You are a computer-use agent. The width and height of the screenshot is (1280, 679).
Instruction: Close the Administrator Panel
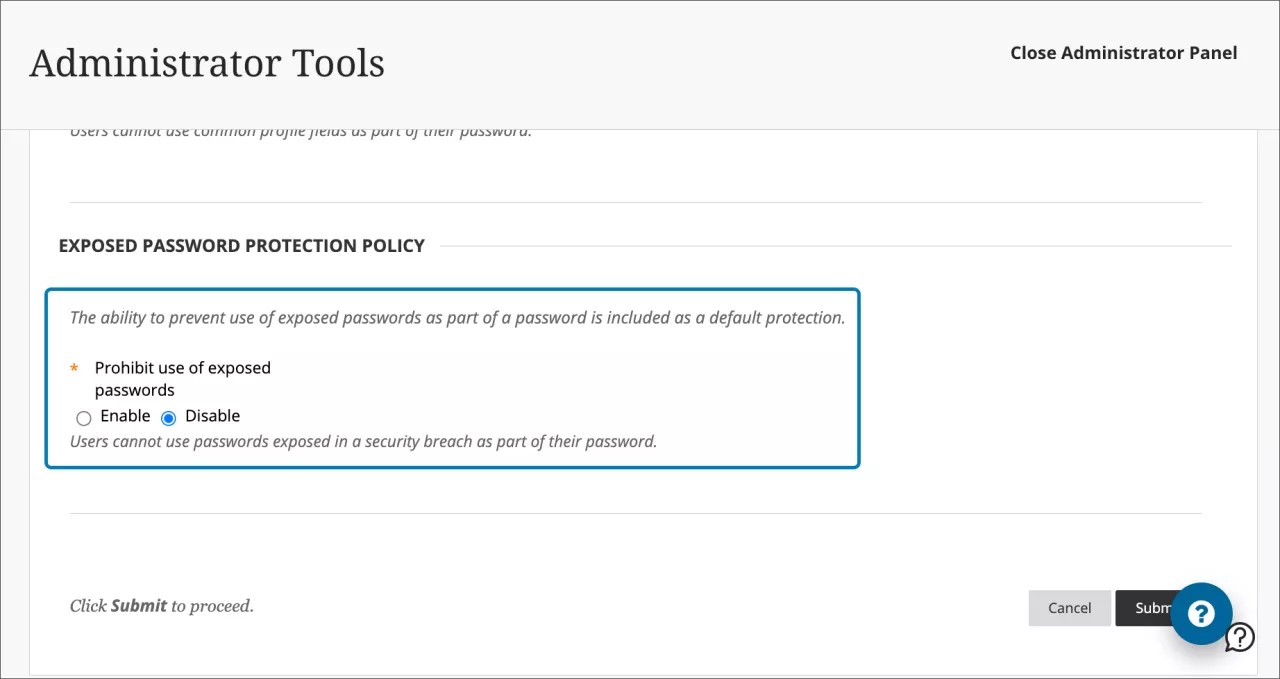[x=1123, y=52]
